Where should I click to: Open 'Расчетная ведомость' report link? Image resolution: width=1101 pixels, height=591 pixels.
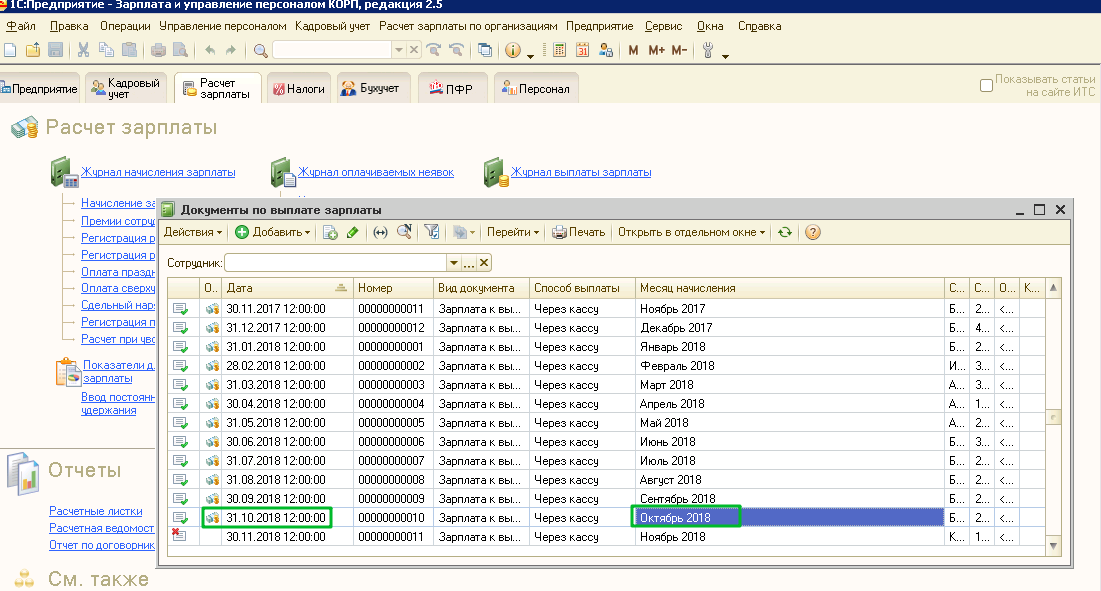coord(102,528)
